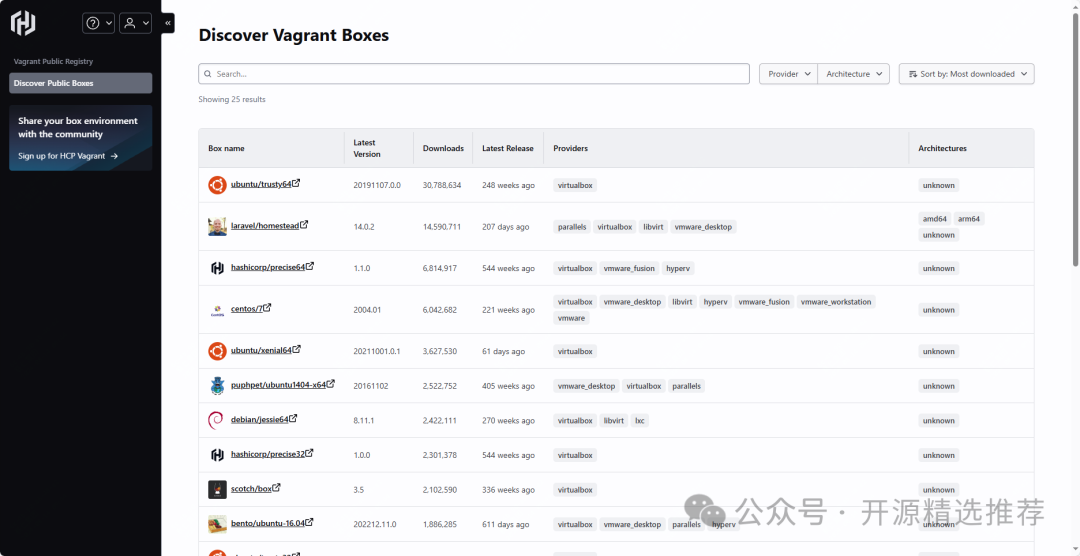The width and height of the screenshot is (1080, 556).
Task: Click the lxc provider tag in debian row
Action: tap(640, 420)
